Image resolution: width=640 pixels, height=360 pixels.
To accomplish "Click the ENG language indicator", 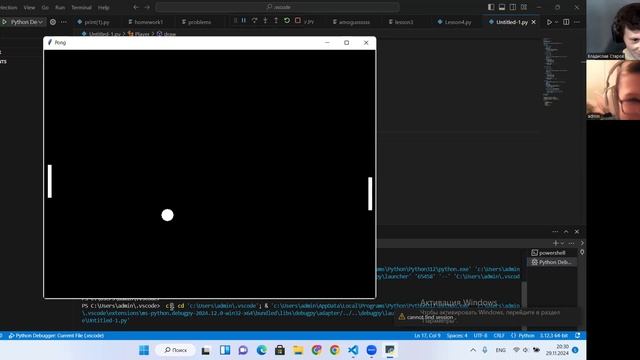I will tap(500, 350).
